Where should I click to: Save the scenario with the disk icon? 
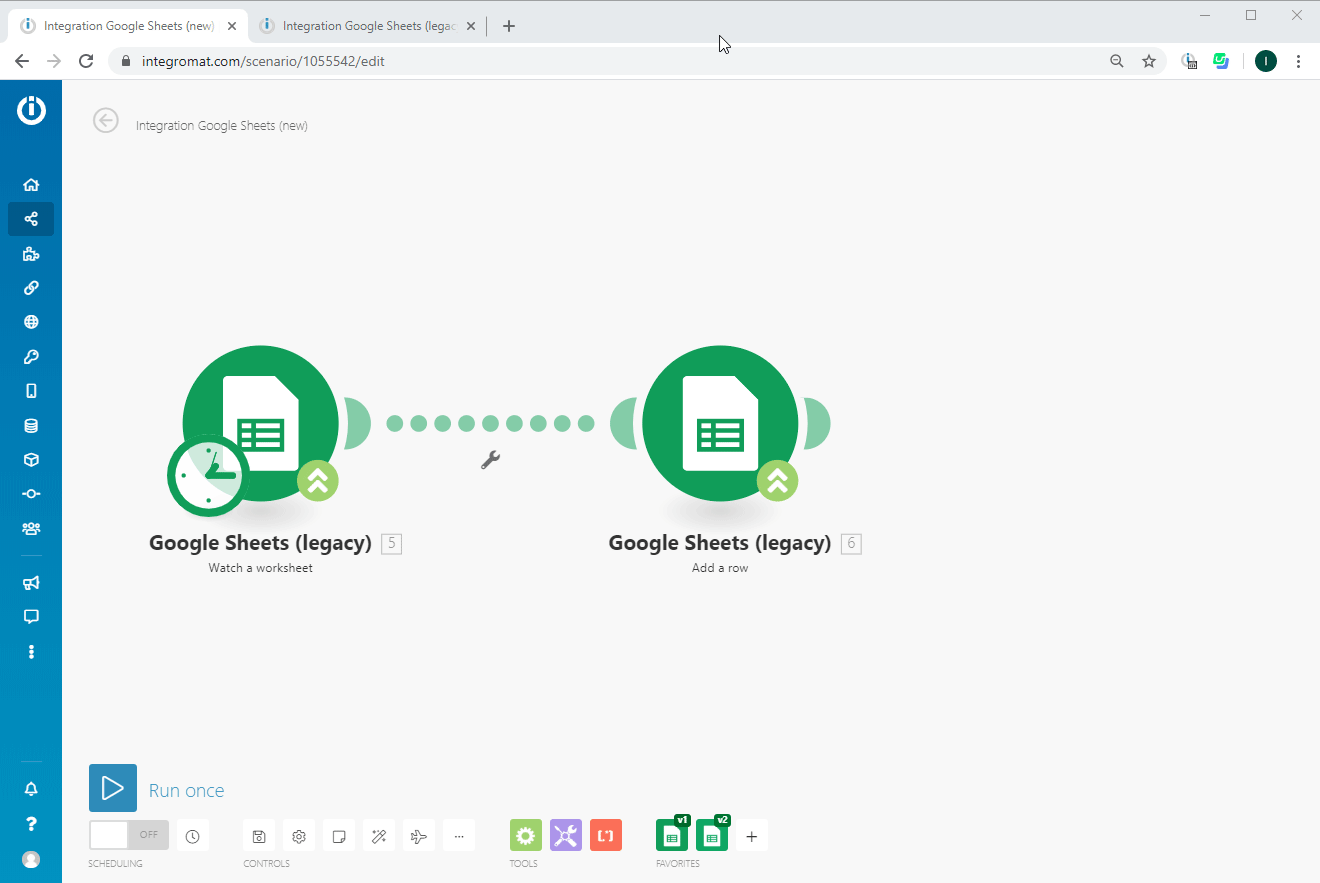(x=259, y=836)
